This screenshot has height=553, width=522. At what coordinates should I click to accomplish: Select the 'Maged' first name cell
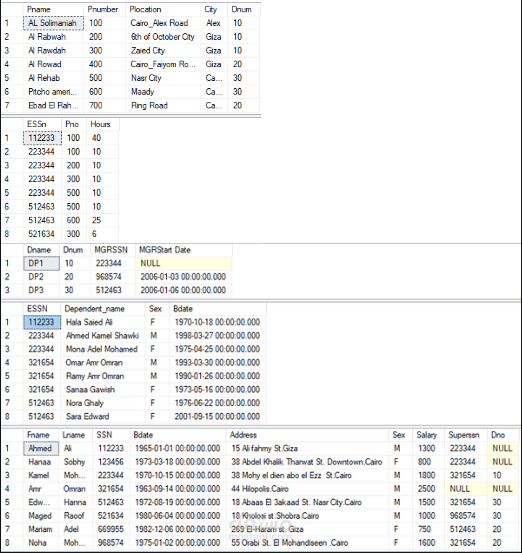tap(41, 516)
